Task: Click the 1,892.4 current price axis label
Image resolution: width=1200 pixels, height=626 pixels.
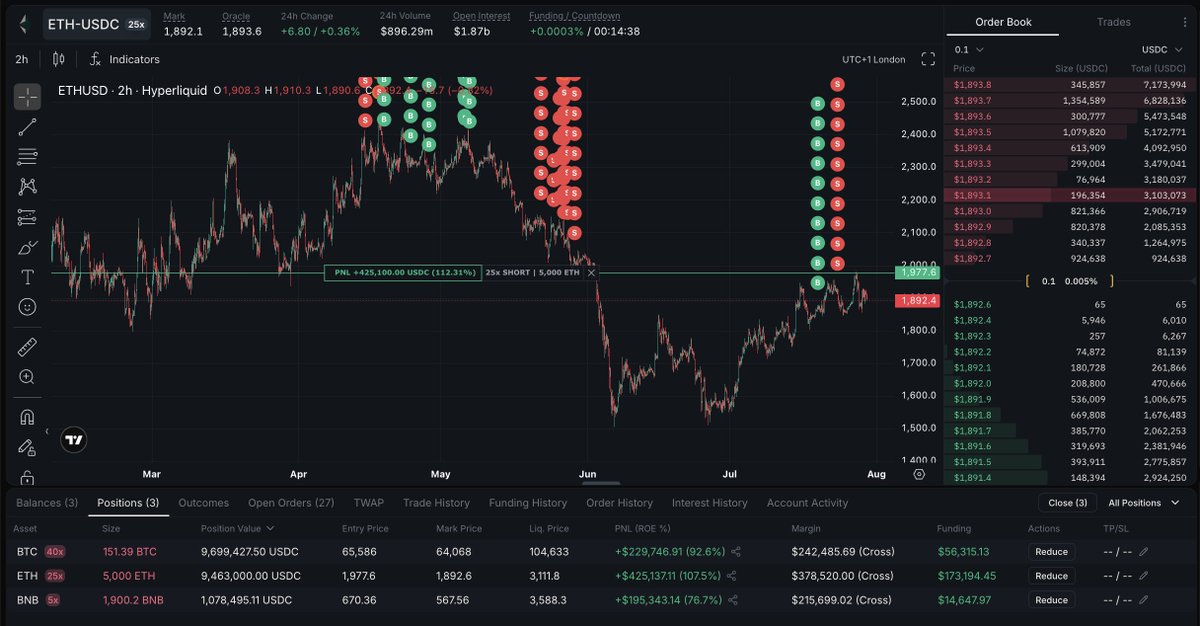Action: coord(918,299)
